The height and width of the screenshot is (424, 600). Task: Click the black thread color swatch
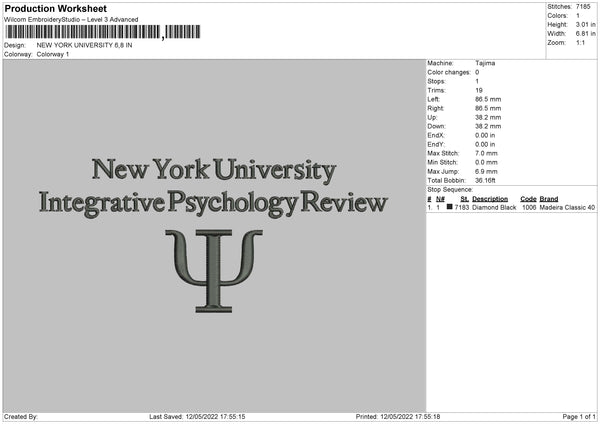pyautogui.click(x=450, y=207)
